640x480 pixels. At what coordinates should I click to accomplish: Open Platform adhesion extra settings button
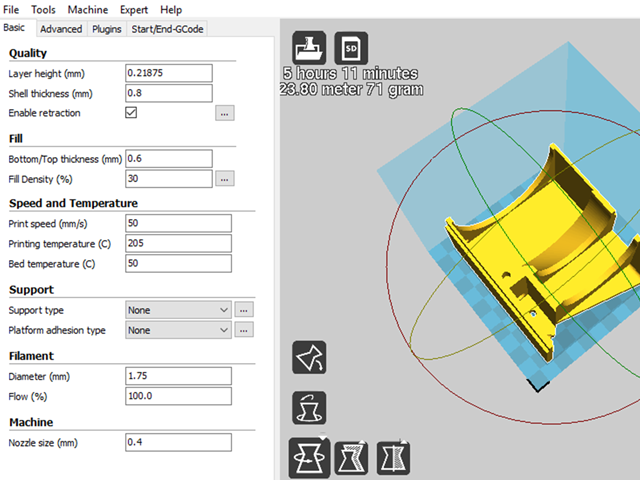244,330
